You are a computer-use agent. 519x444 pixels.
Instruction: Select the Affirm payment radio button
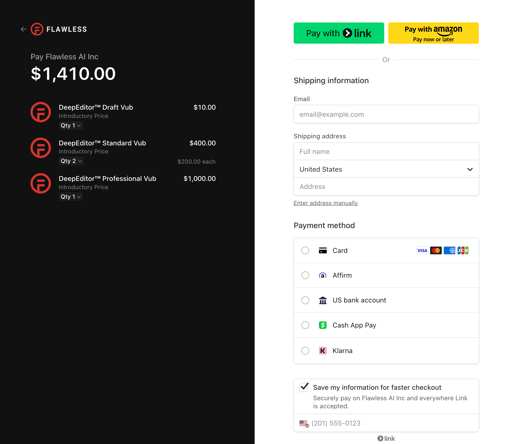pyautogui.click(x=305, y=275)
